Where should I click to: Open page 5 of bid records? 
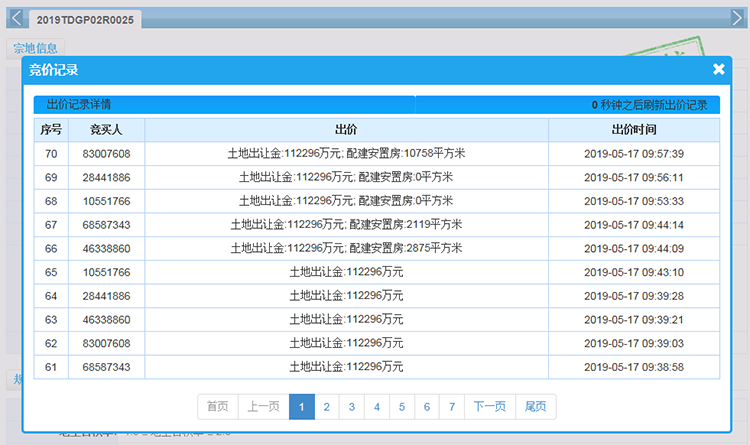coord(402,407)
